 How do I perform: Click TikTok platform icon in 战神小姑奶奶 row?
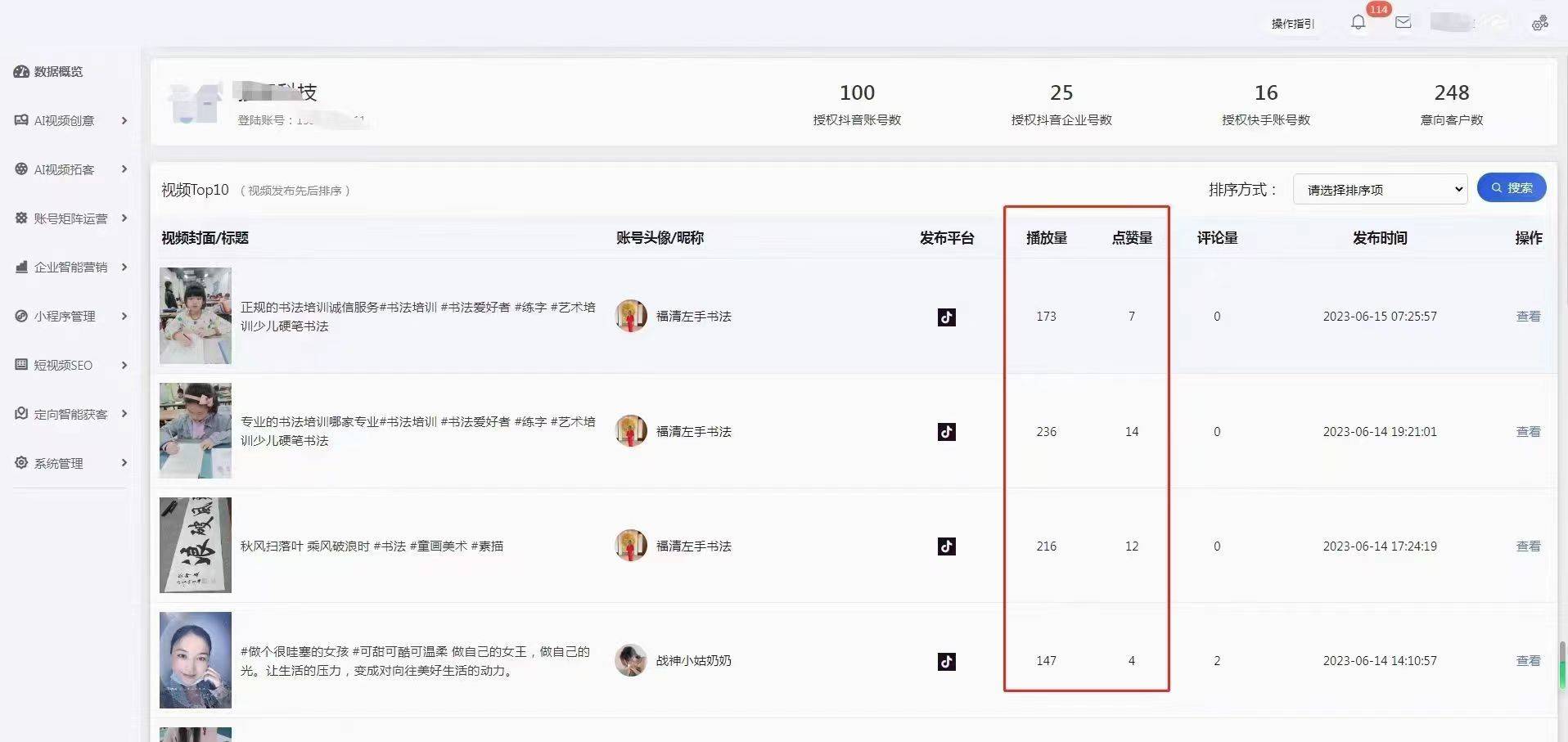947,661
